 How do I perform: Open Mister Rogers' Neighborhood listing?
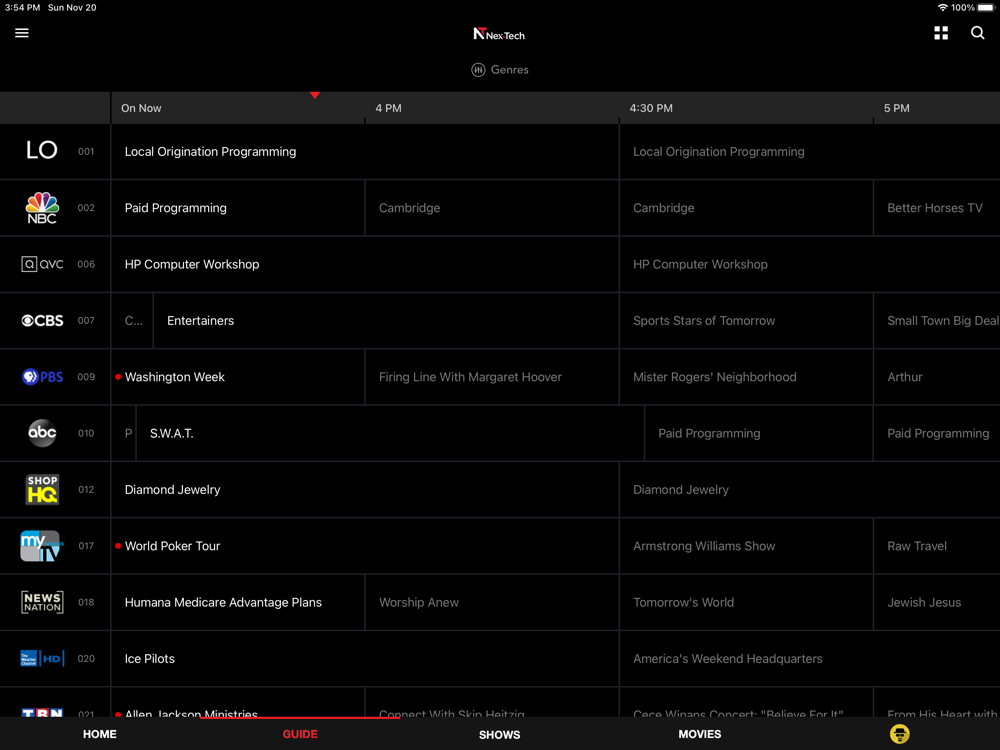coord(746,377)
